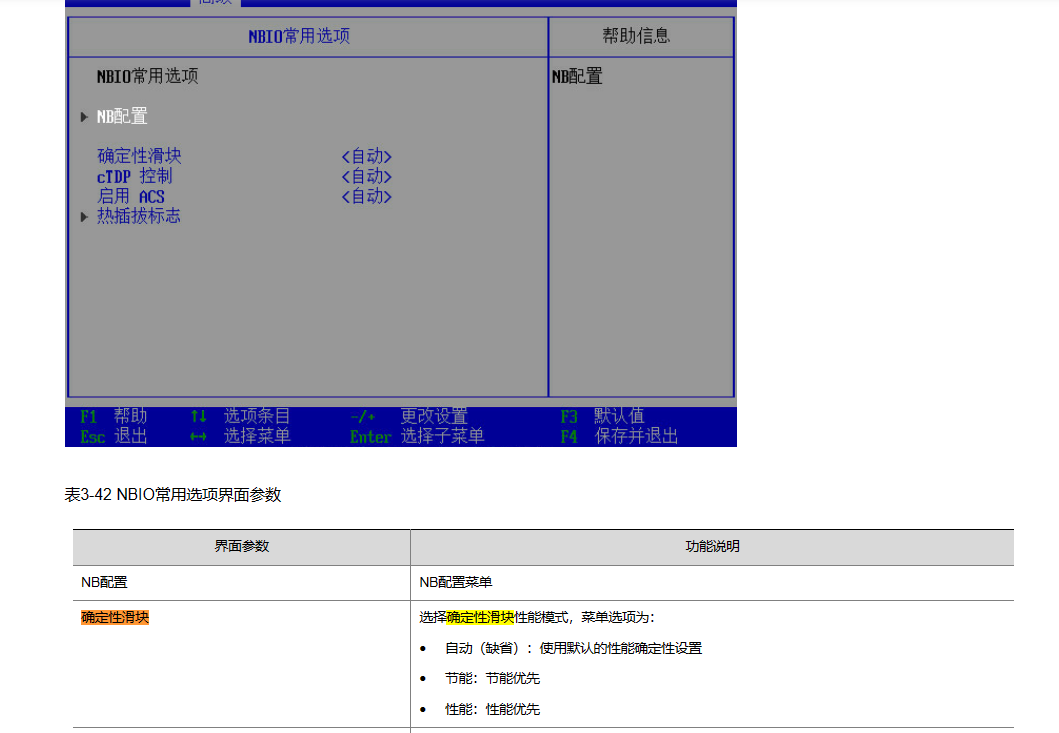Viewport: 1059px width, 733px height.
Task: Select the 启用 ACS BIOS option
Action: (131, 197)
